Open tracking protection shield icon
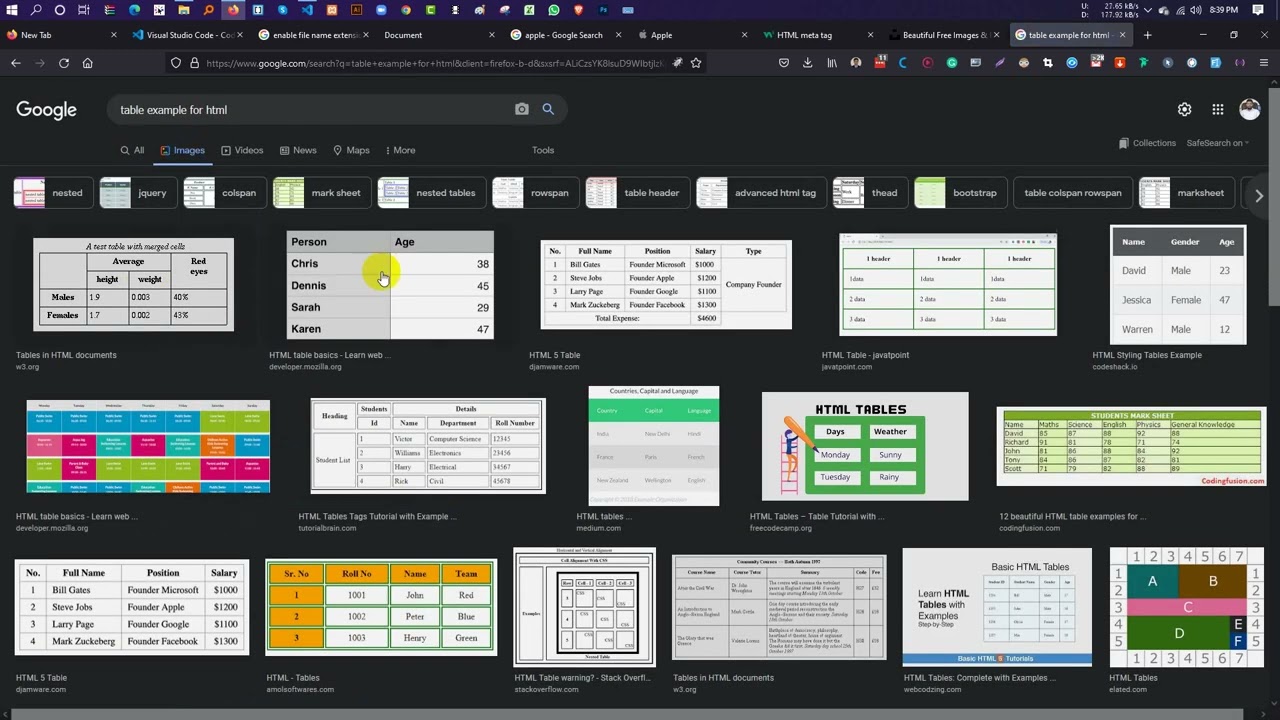1280x720 pixels. [176, 63]
